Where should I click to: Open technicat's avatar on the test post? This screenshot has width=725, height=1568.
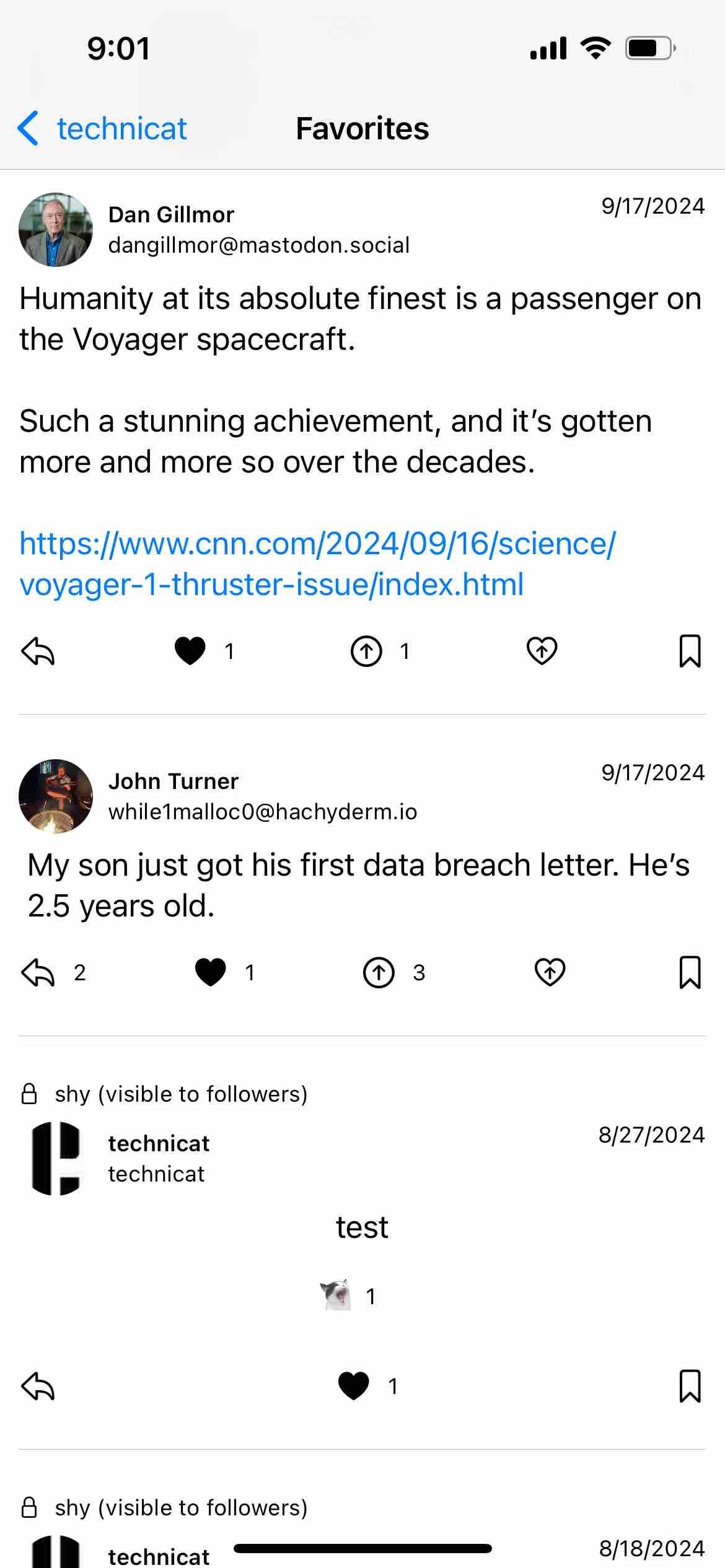56,1158
